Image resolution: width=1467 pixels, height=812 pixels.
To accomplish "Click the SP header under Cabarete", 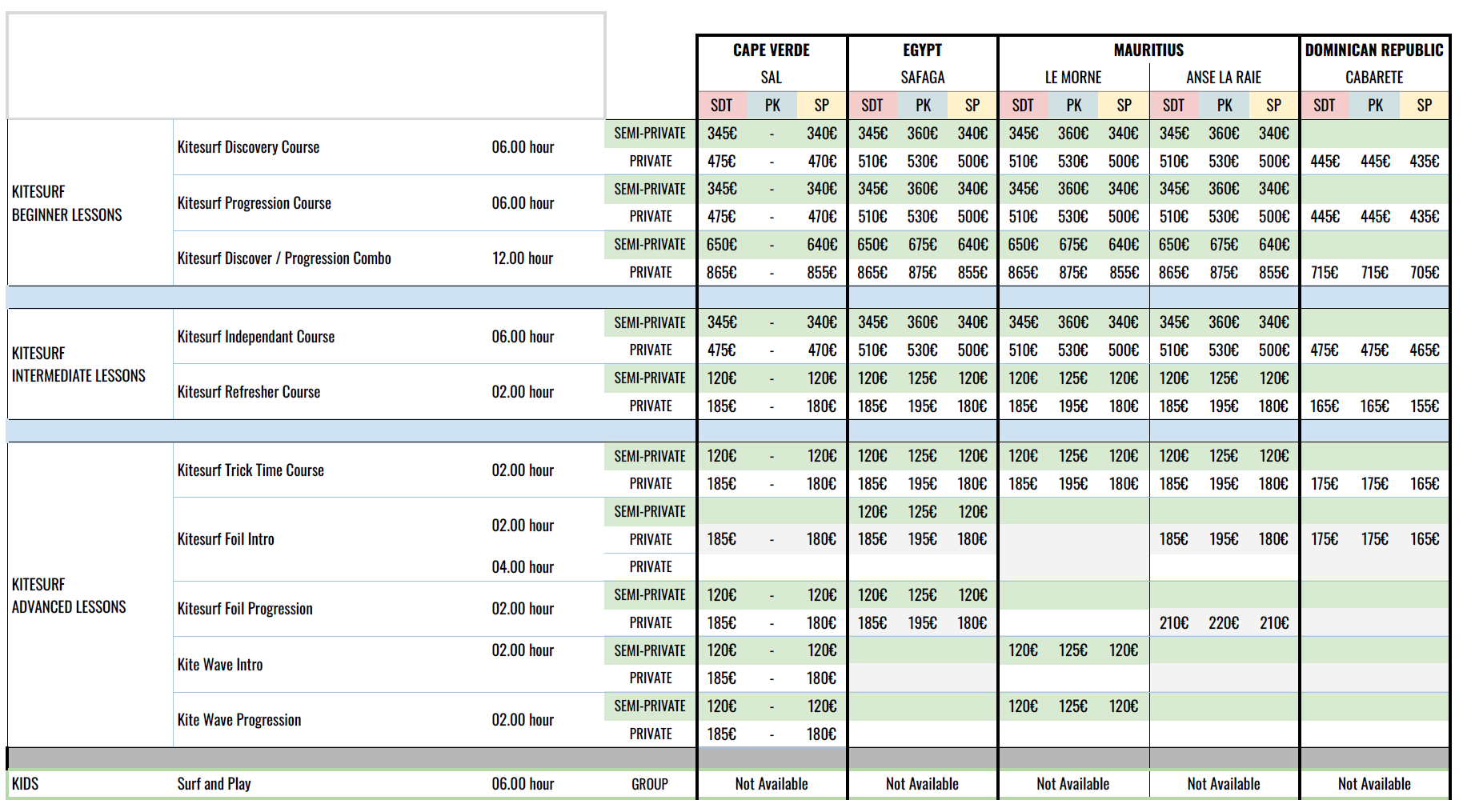I will (x=1425, y=106).
